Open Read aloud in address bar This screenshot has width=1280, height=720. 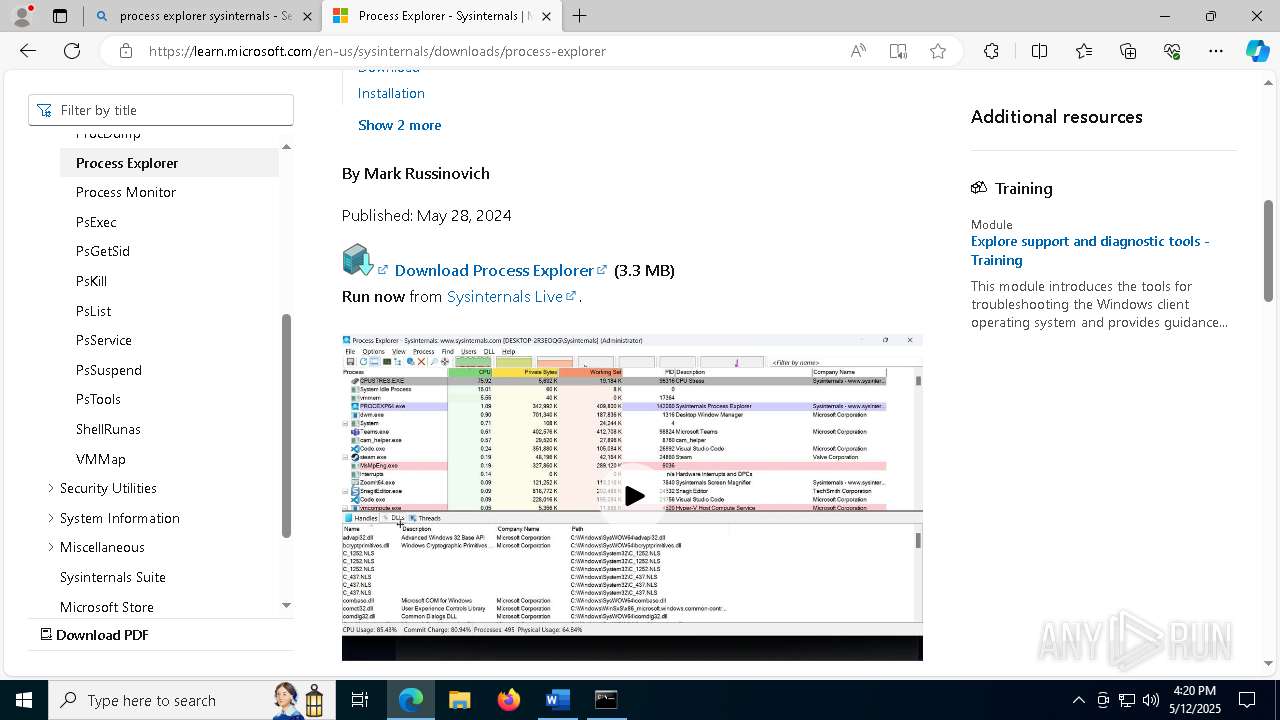(x=858, y=51)
